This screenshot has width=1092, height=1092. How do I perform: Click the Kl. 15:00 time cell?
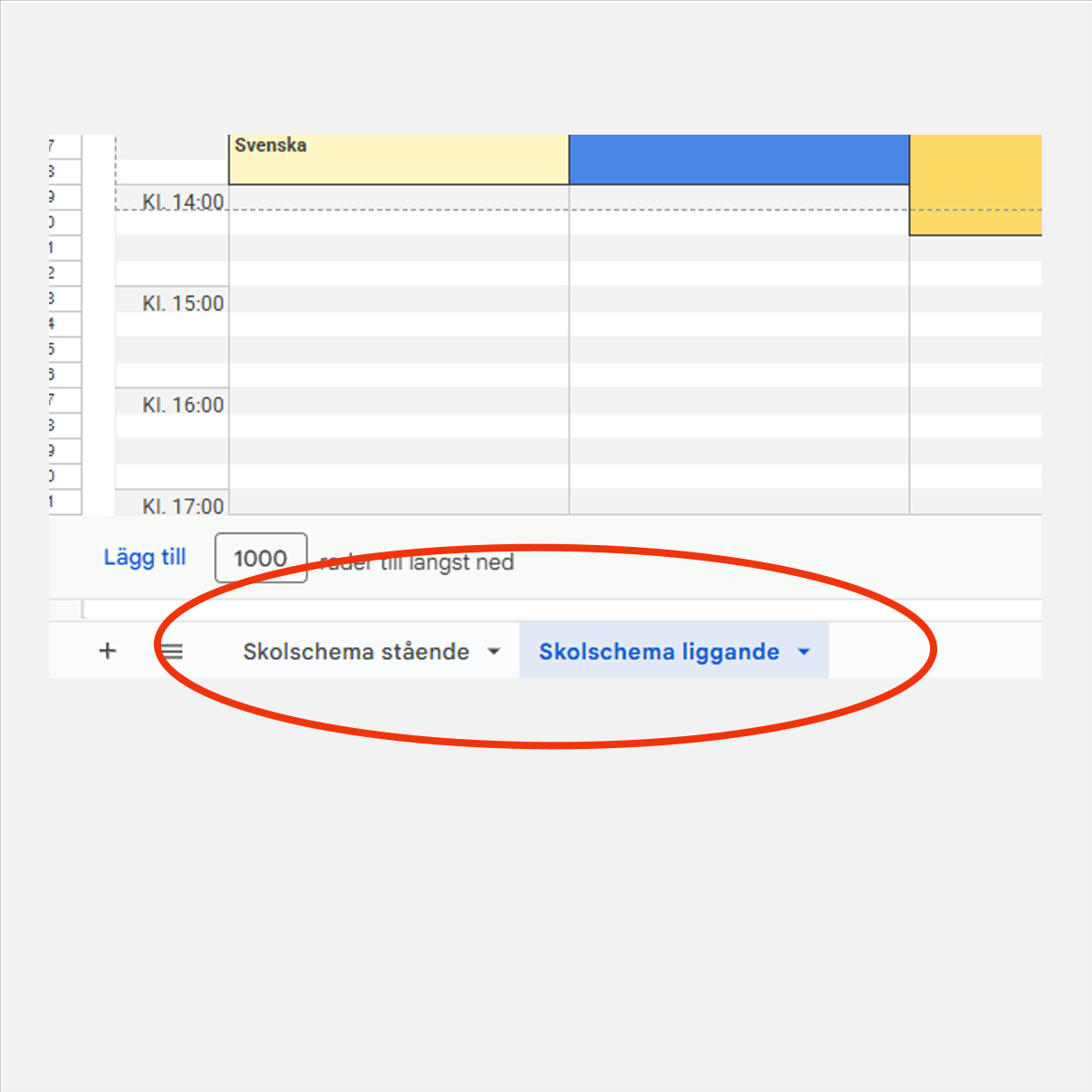[171, 298]
